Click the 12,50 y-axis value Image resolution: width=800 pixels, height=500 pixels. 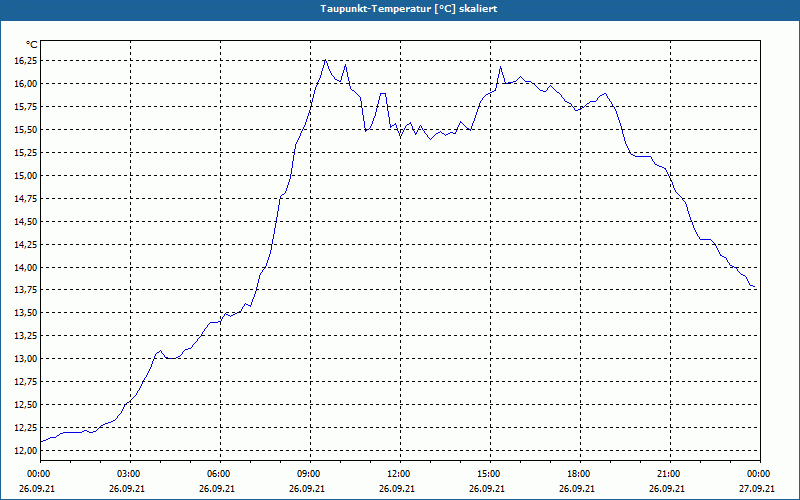pyautogui.click(x=25, y=405)
